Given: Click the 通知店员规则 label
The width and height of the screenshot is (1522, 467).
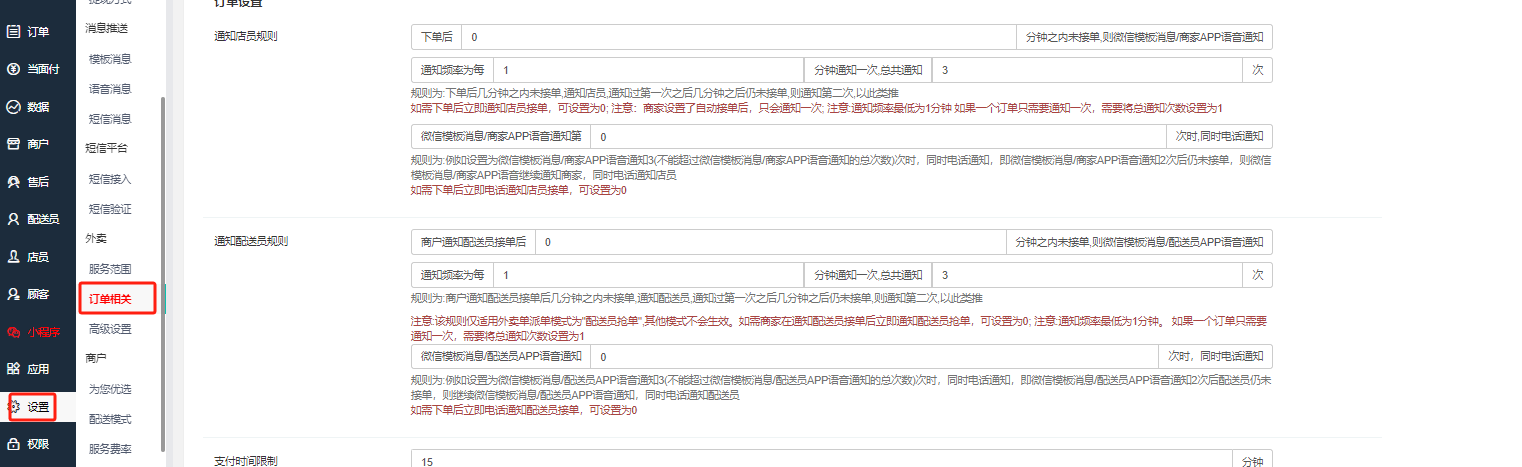Looking at the screenshot, I should [x=246, y=37].
